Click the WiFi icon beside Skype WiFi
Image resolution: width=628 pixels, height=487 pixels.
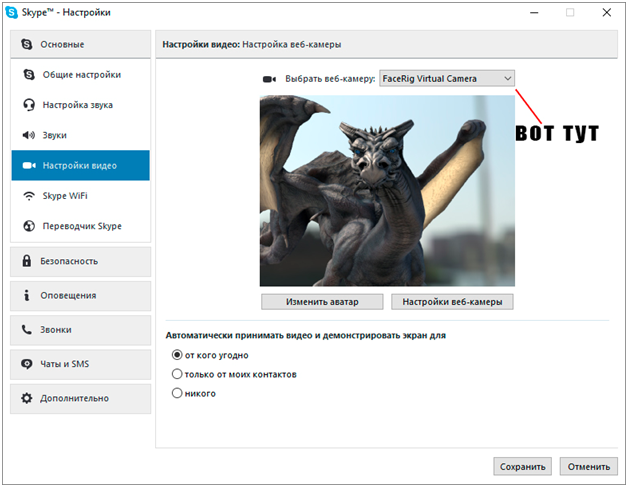coord(29,196)
